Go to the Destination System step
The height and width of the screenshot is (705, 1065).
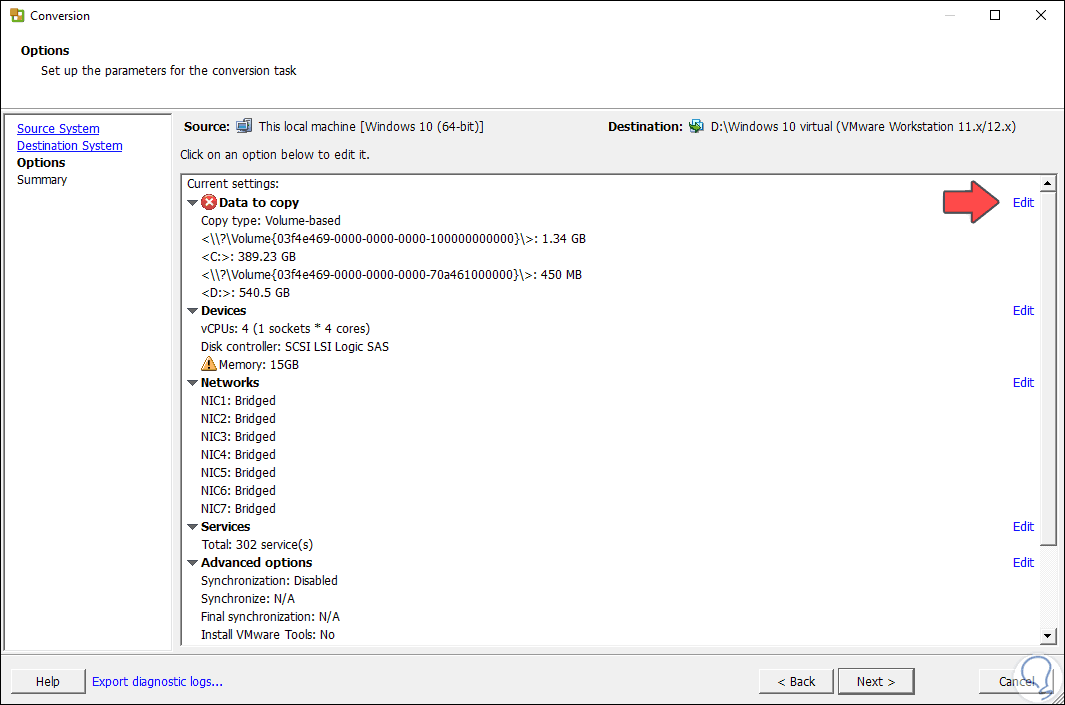[69, 146]
